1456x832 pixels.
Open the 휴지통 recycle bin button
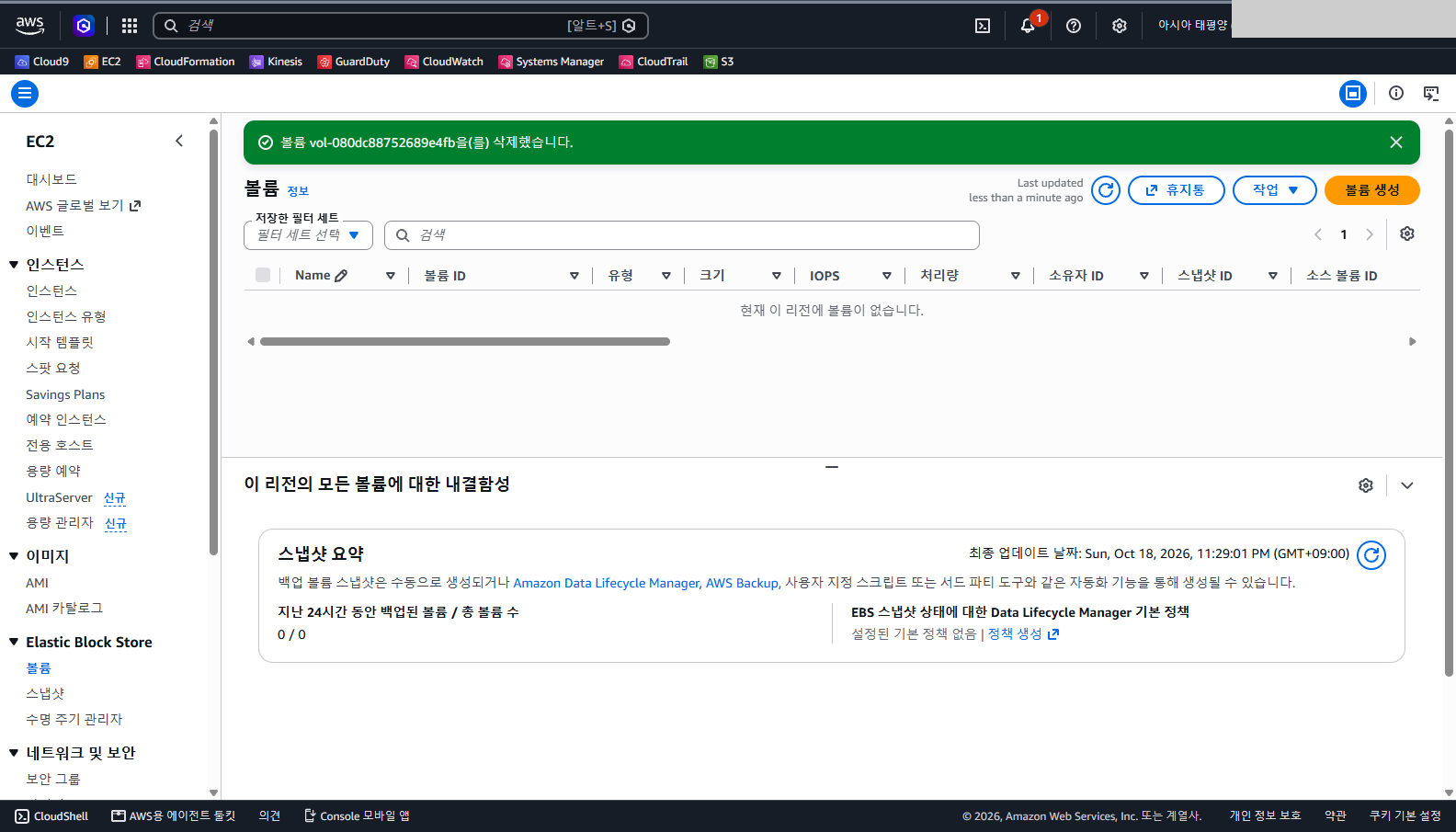point(1177,190)
